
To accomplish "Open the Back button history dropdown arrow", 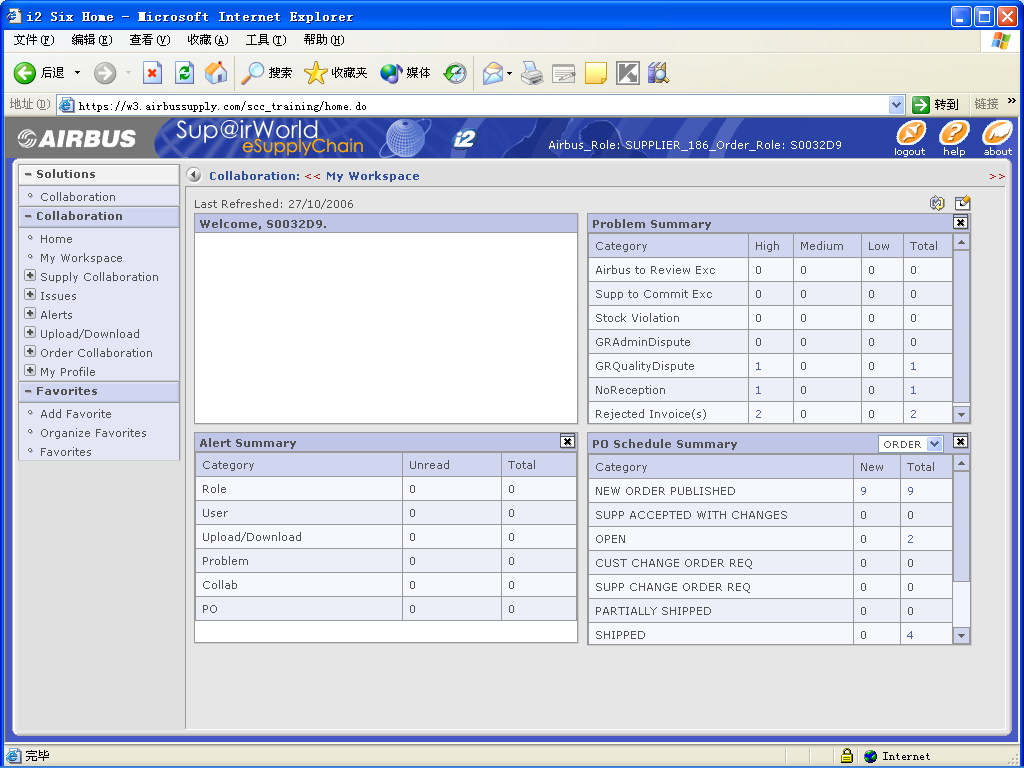I will tap(77, 73).
